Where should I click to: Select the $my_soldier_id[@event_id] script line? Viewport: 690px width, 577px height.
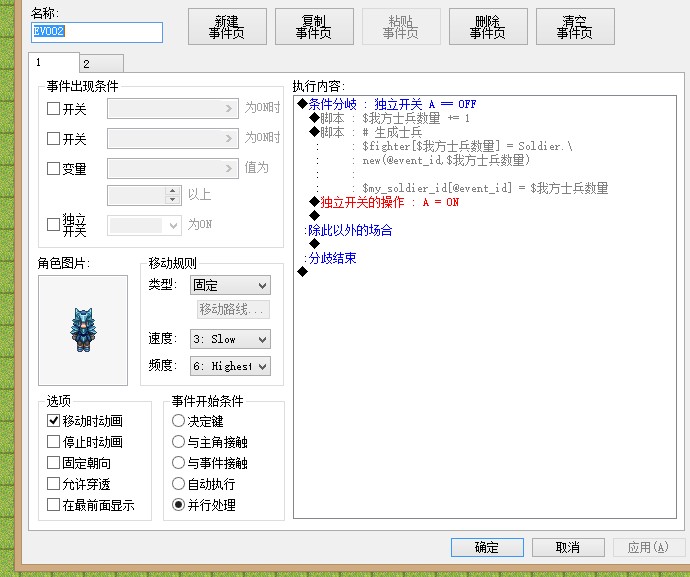click(485, 188)
